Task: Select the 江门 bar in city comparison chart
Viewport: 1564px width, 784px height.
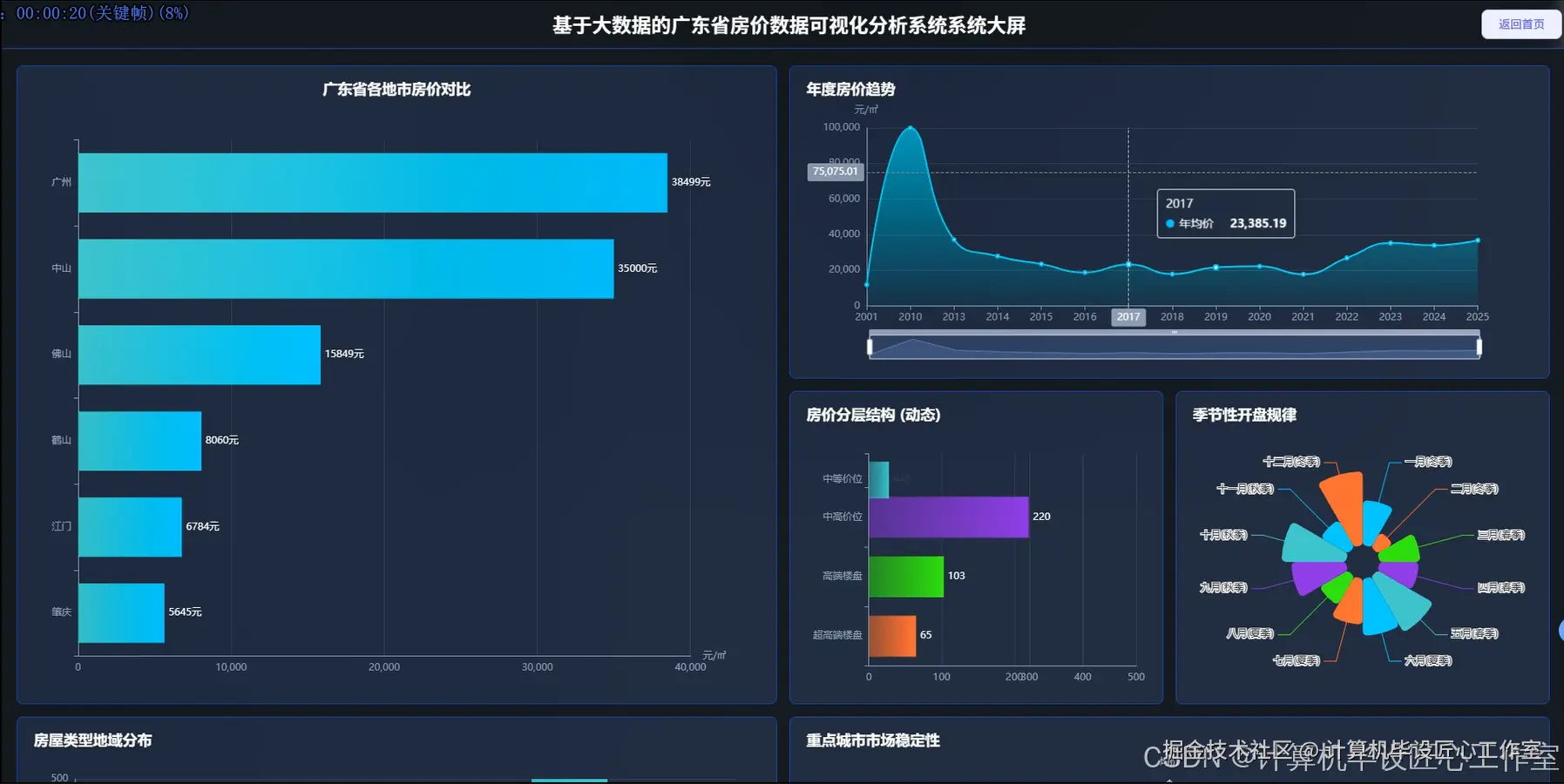Action: (130, 527)
